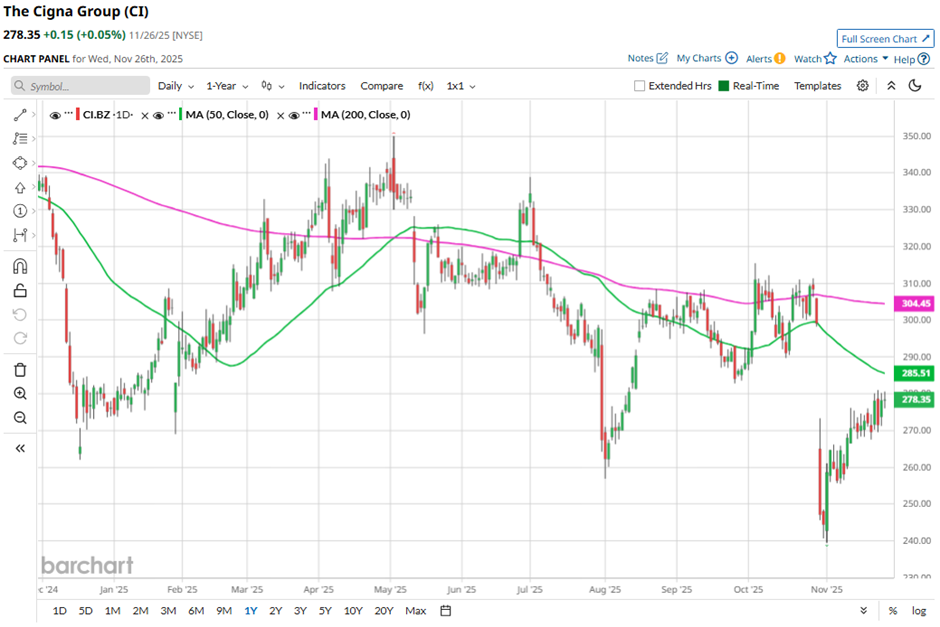Hide the CI.BZ price series

click(55, 115)
